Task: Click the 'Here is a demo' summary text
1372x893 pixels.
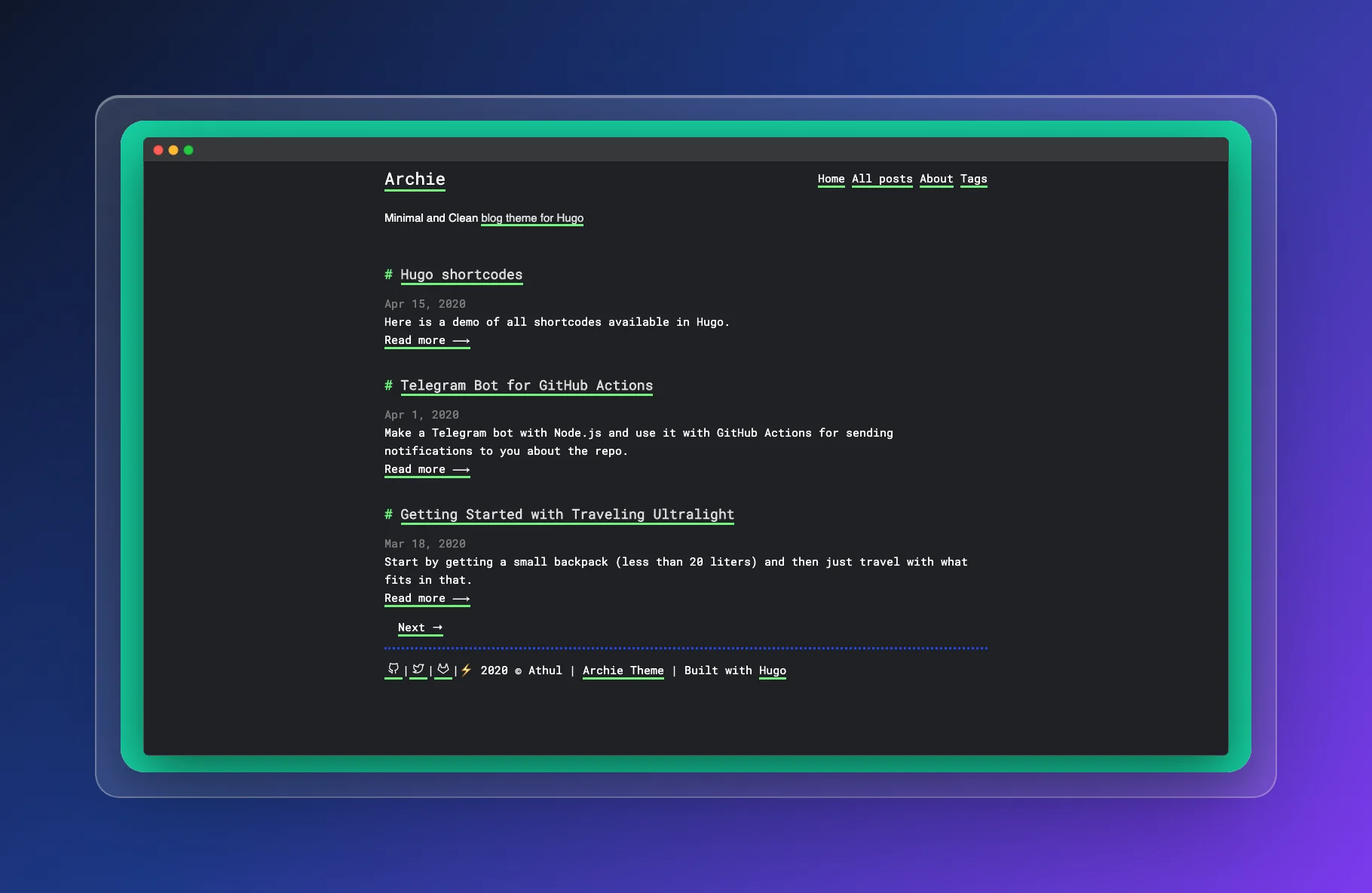Action: click(x=557, y=322)
